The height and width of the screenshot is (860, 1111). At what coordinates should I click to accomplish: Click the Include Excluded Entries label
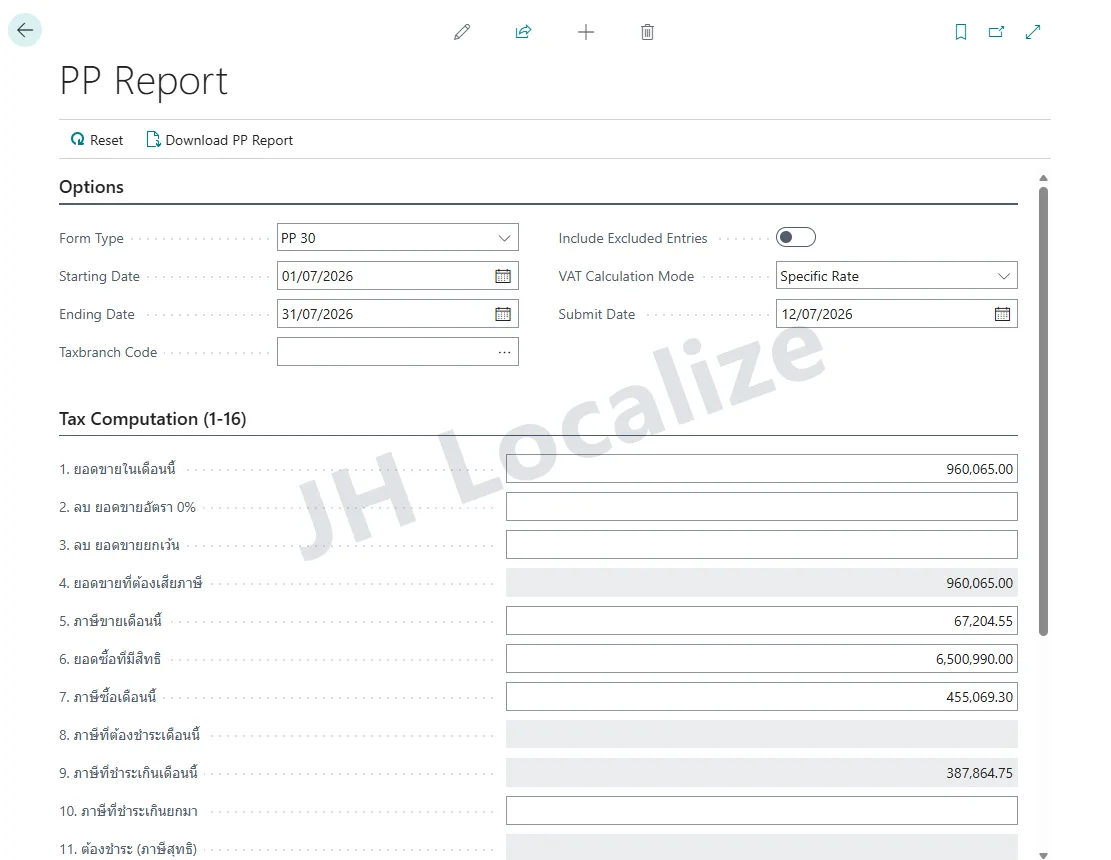[633, 238]
